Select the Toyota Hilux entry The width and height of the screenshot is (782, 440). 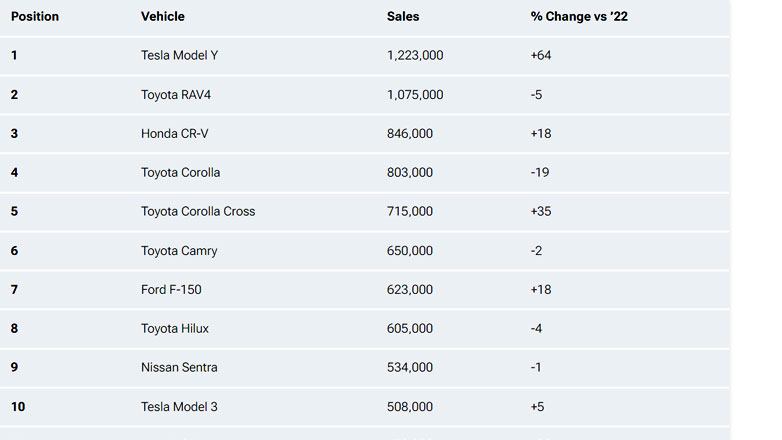click(x=175, y=329)
